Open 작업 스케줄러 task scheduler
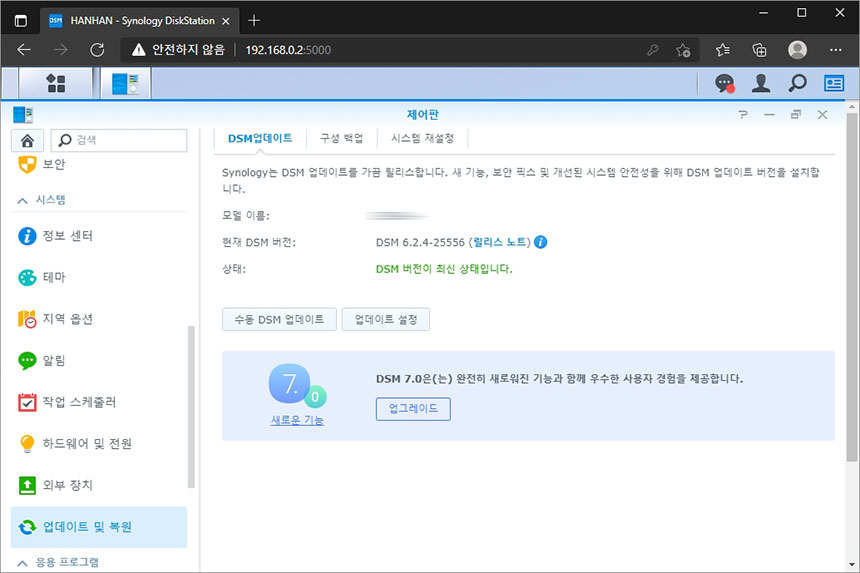The width and height of the screenshot is (860, 573). tap(67, 402)
